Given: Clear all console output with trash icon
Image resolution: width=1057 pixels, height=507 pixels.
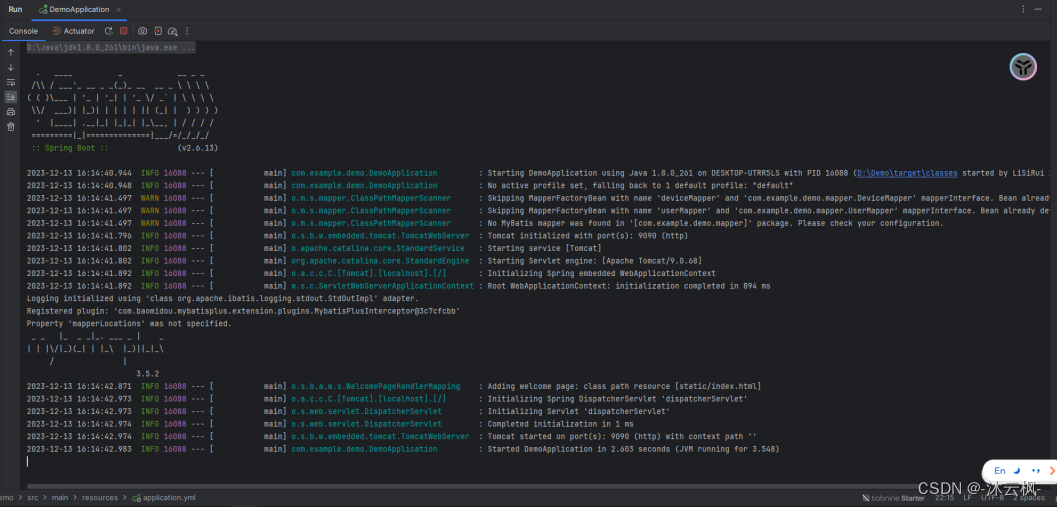Looking at the screenshot, I should (11, 127).
